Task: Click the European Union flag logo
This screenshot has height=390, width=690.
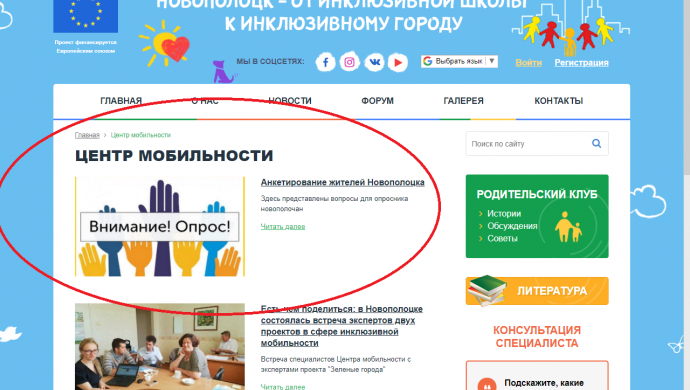Action: [x=85, y=16]
